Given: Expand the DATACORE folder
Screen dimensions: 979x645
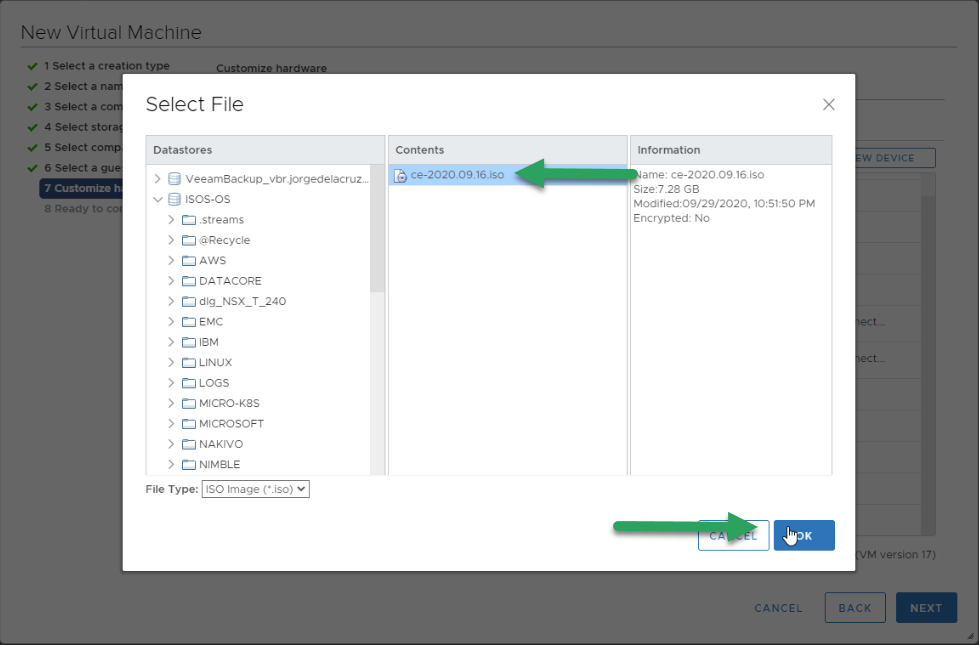Looking at the screenshot, I should click(x=171, y=281).
